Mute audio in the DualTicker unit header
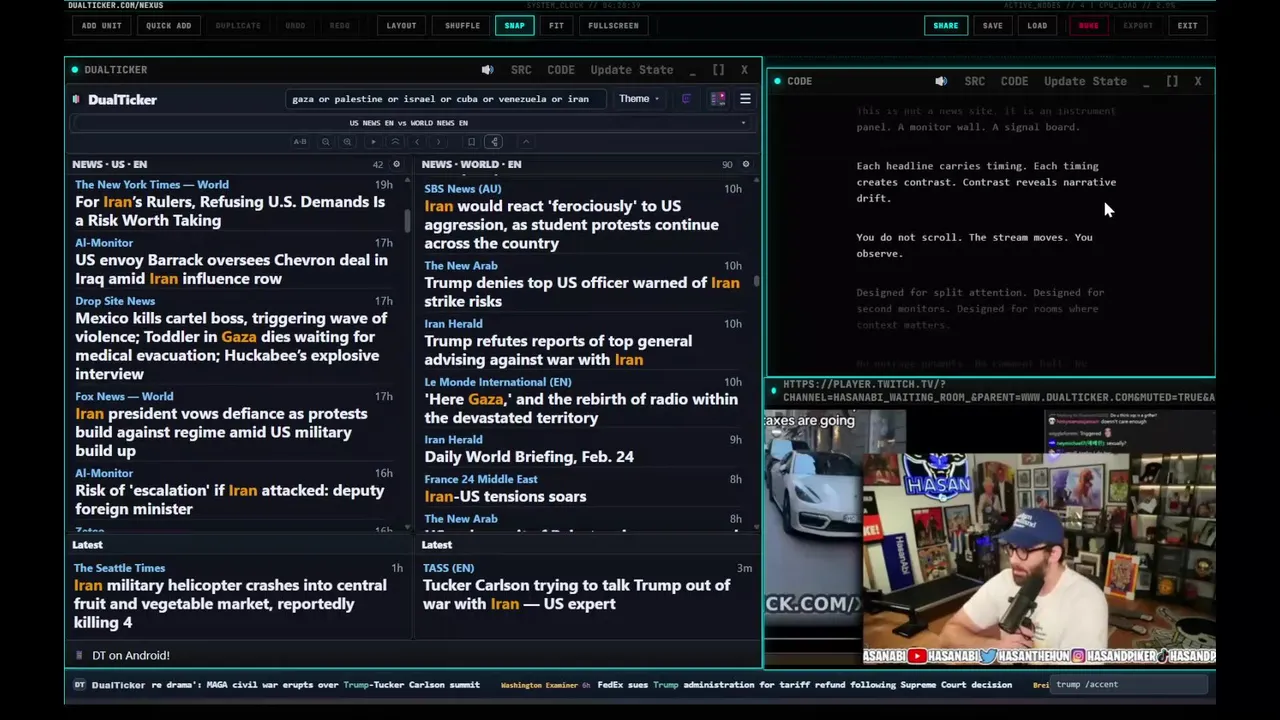The image size is (1280, 720). pos(487,70)
